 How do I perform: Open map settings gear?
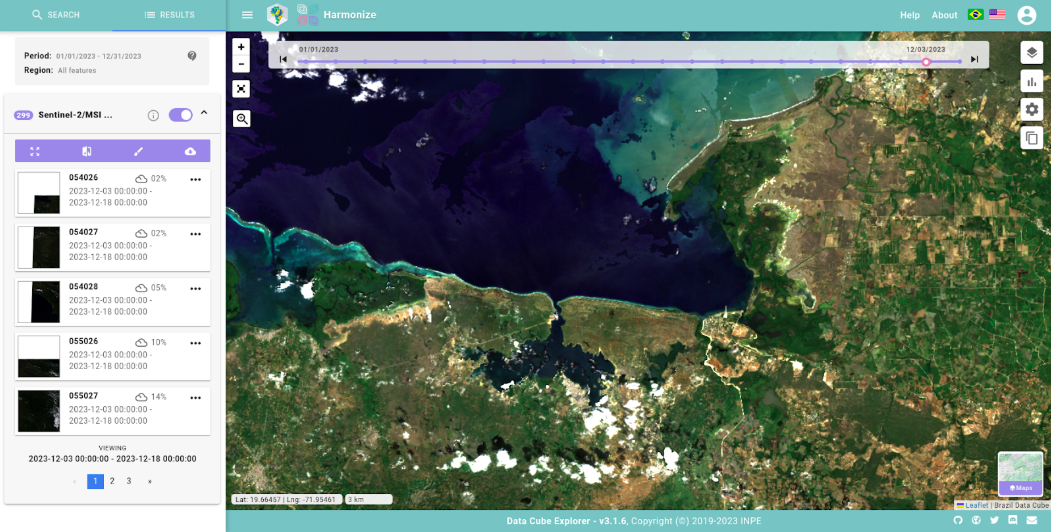(1032, 110)
